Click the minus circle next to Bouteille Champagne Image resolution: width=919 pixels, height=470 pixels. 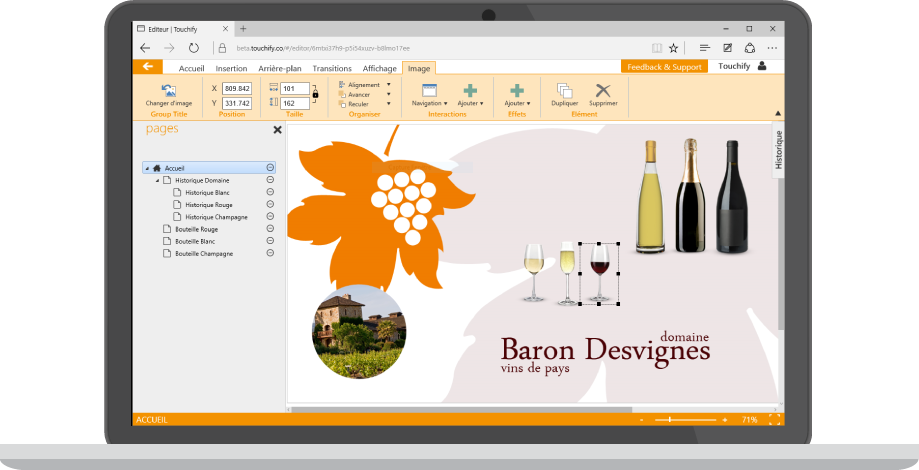(270, 253)
